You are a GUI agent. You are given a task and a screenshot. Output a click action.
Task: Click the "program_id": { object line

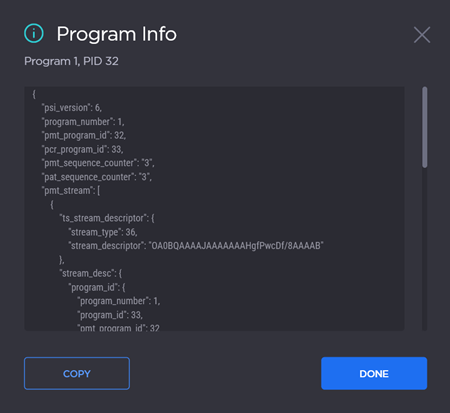click(x=97, y=287)
